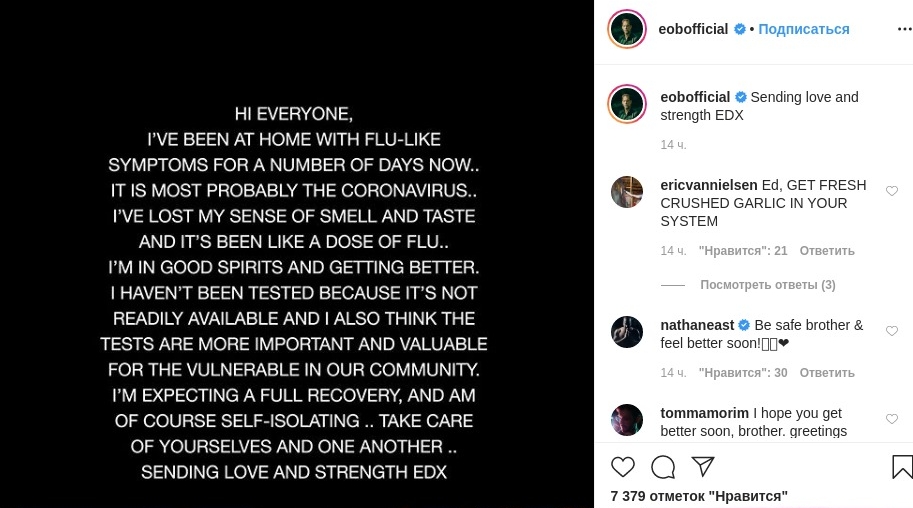Like ericvannielsen's garlic comment
Viewport: 913px width, 508px height.
click(892, 191)
